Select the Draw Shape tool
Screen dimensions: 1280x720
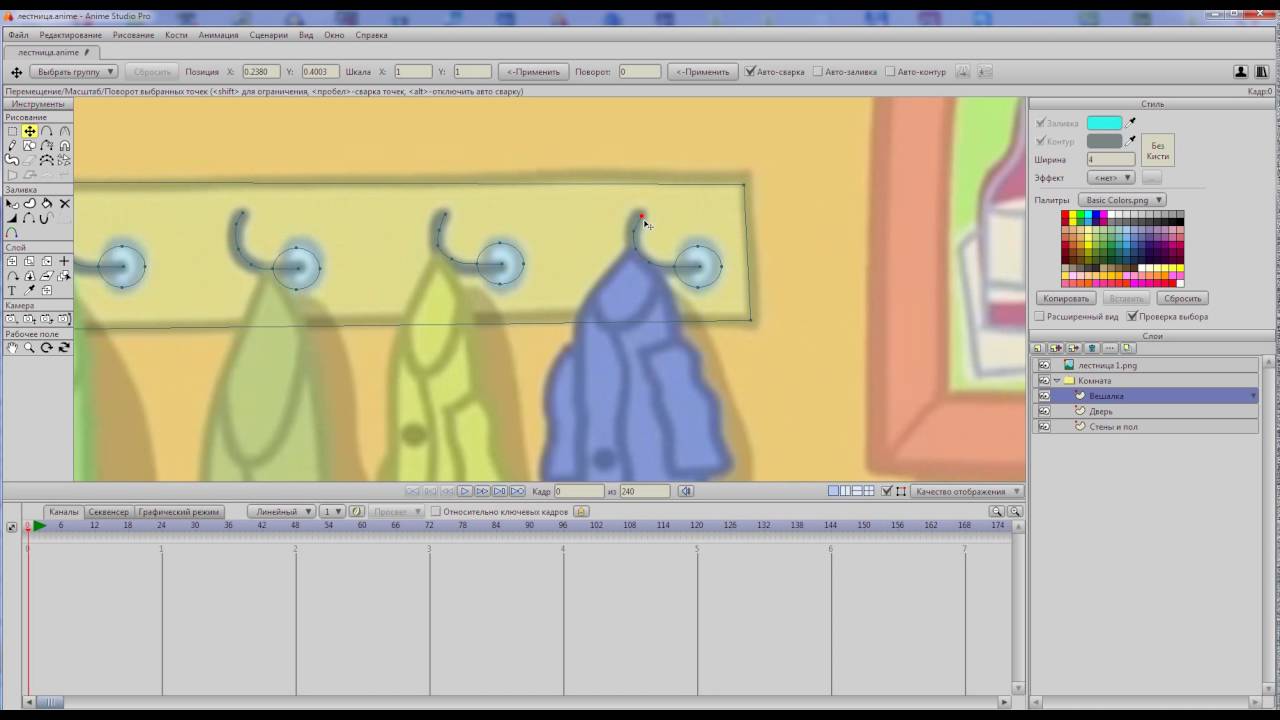coord(30,145)
